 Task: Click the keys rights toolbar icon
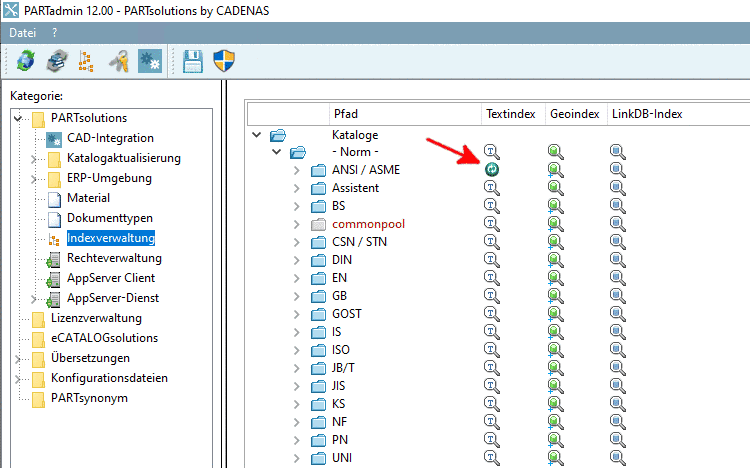pos(119,61)
